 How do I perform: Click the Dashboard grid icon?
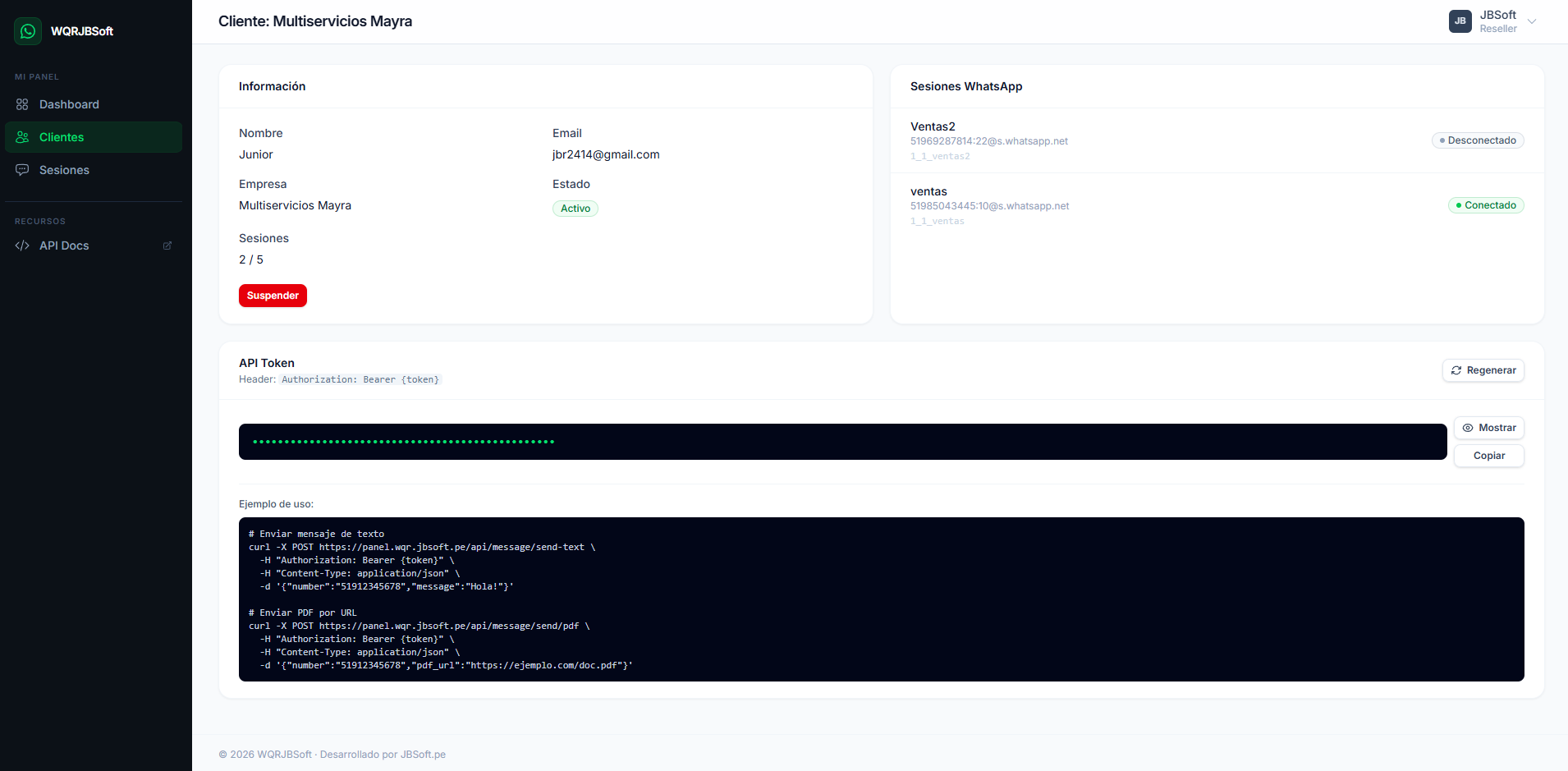22,104
